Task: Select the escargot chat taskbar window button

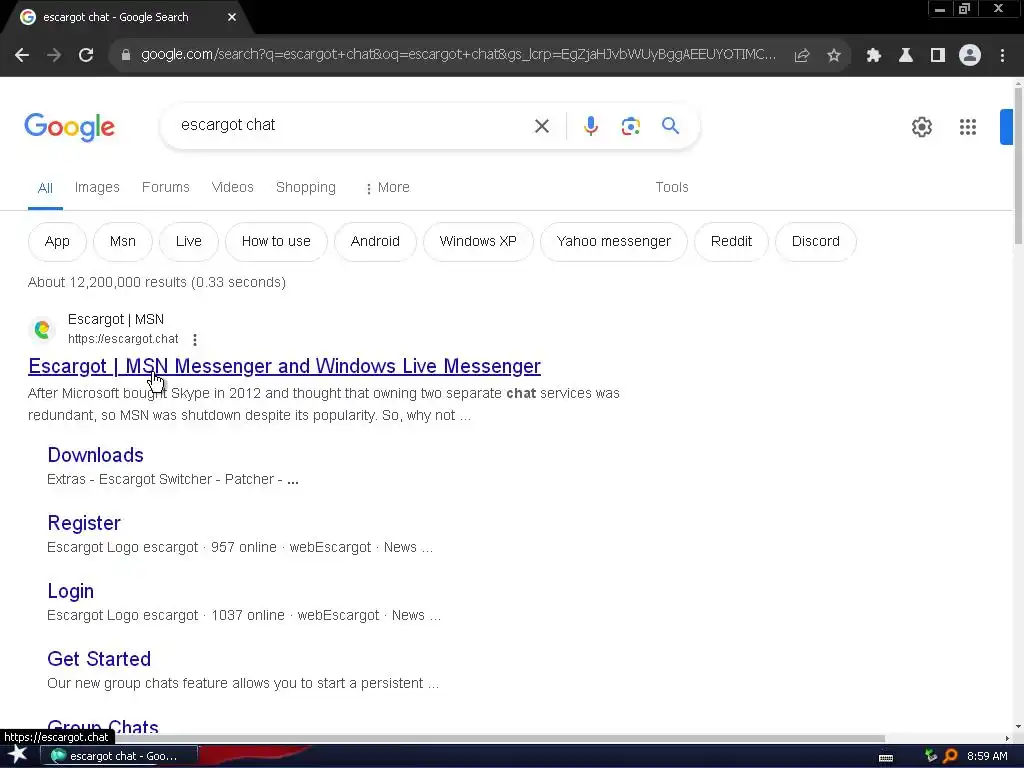Action: [x=120, y=756]
